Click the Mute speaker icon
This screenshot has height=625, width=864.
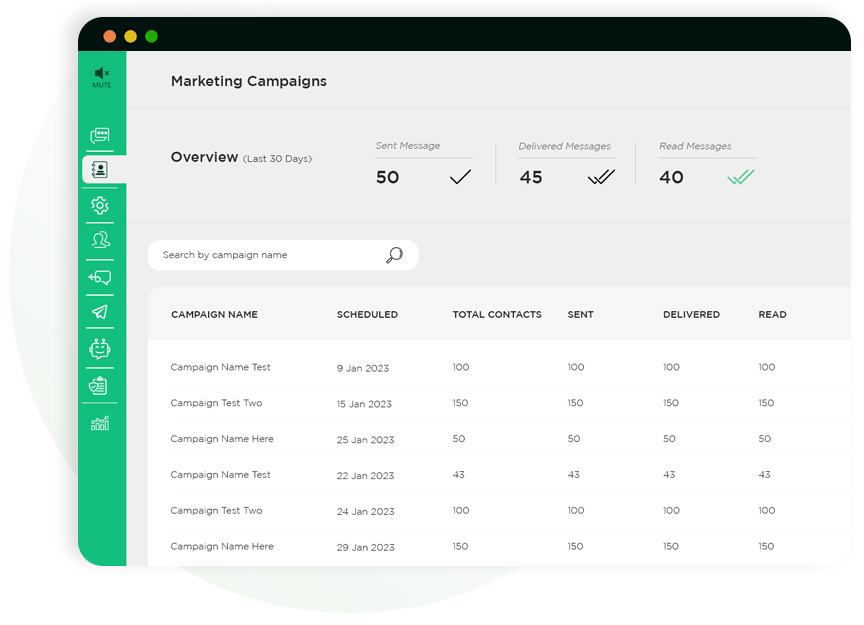click(x=102, y=73)
